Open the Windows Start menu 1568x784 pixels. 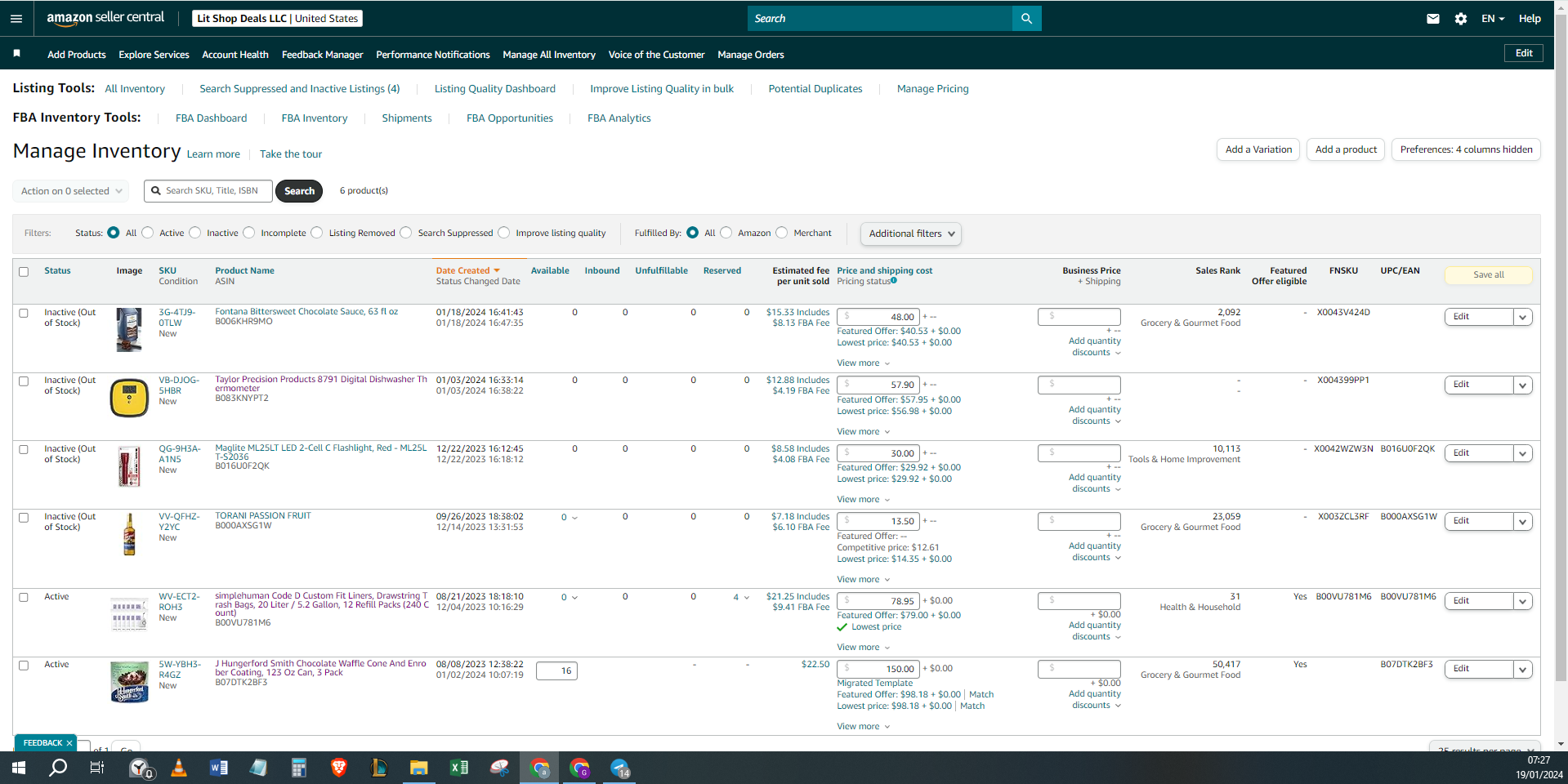(x=18, y=768)
